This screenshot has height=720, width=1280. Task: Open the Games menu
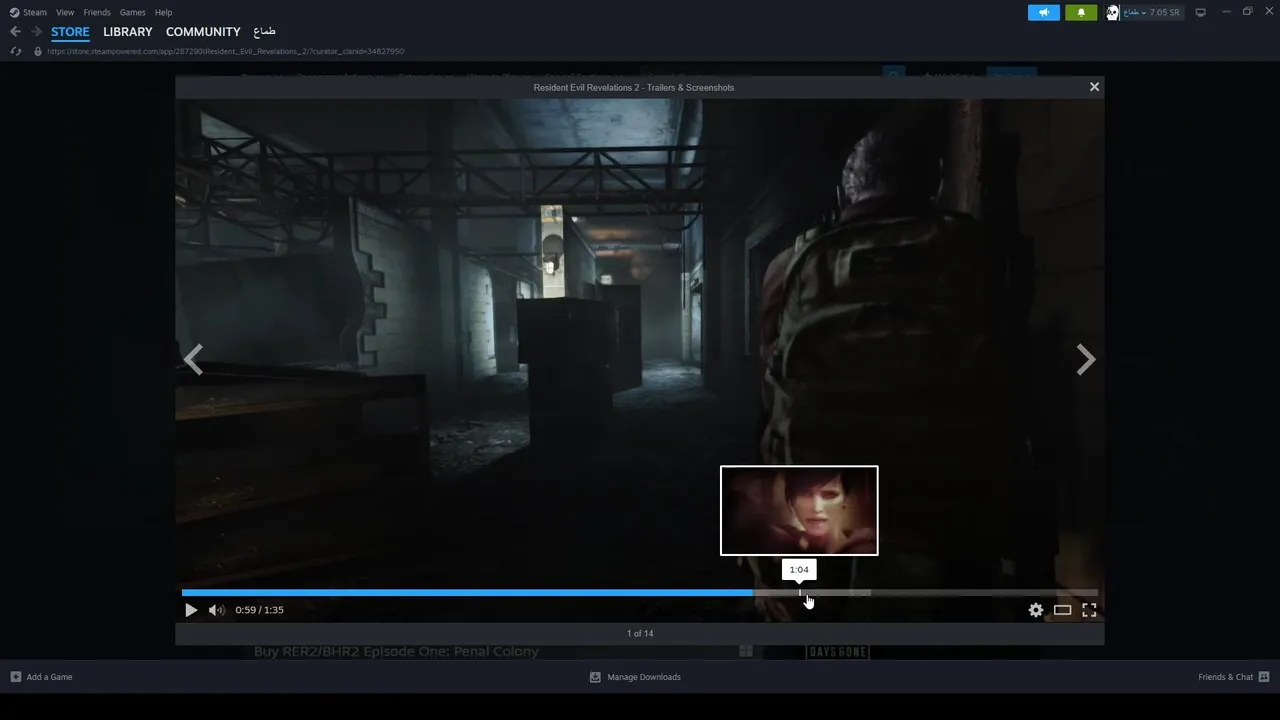(x=132, y=12)
